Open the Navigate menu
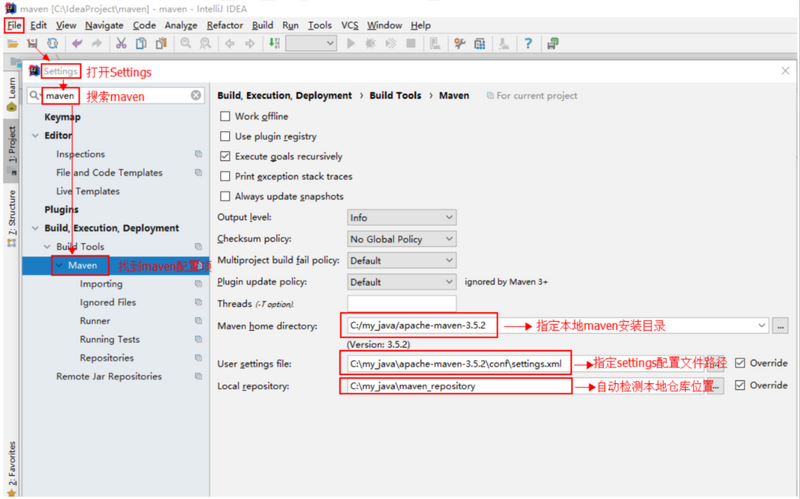The width and height of the screenshot is (800, 499). point(104,25)
